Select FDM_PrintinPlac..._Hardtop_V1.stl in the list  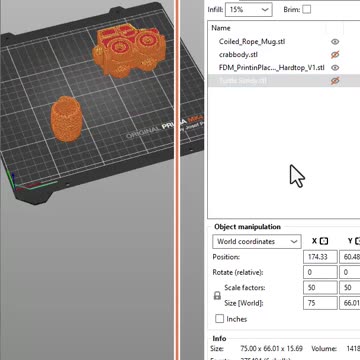coord(271,68)
